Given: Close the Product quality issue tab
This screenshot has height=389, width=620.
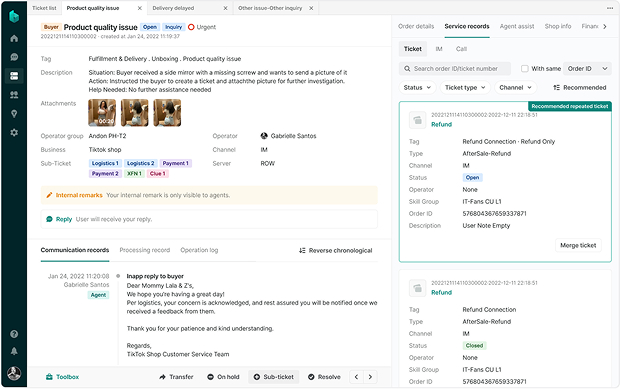Looking at the screenshot, I should tap(140, 8).
